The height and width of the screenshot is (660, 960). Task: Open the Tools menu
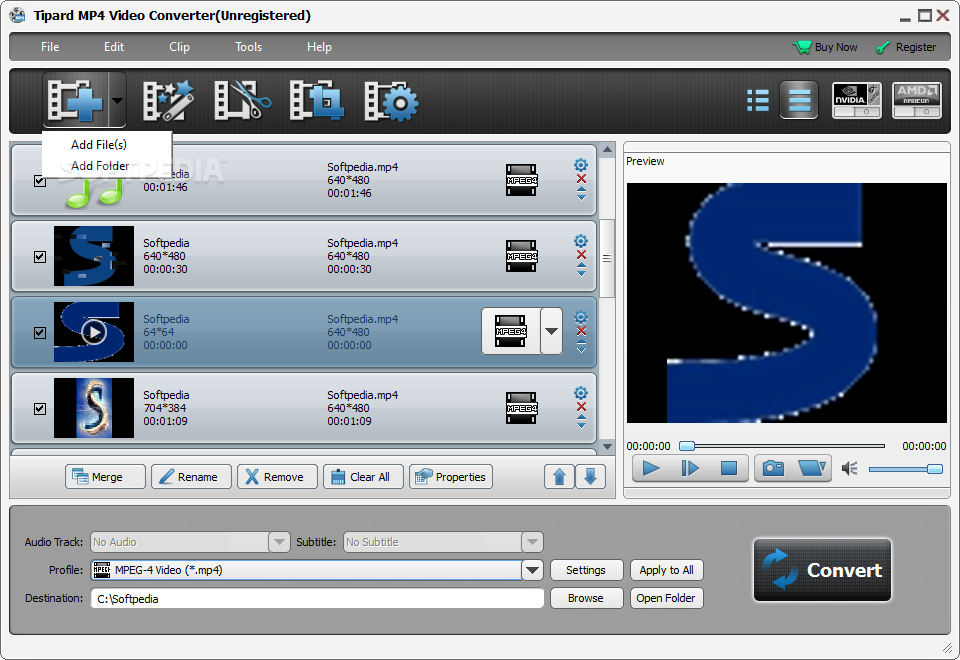coord(249,47)
